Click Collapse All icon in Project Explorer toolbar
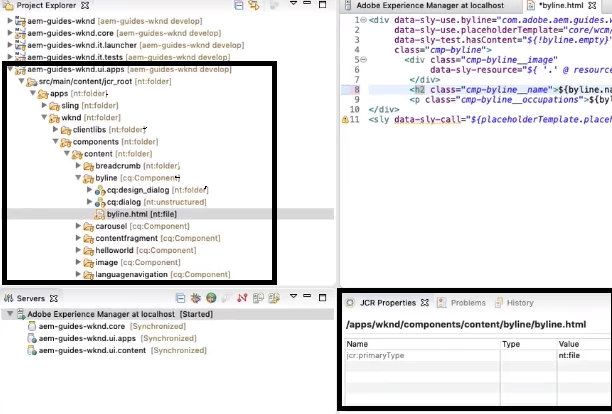Image resolution: width=612 pixels, height=414 pixels. coord(238,5)
